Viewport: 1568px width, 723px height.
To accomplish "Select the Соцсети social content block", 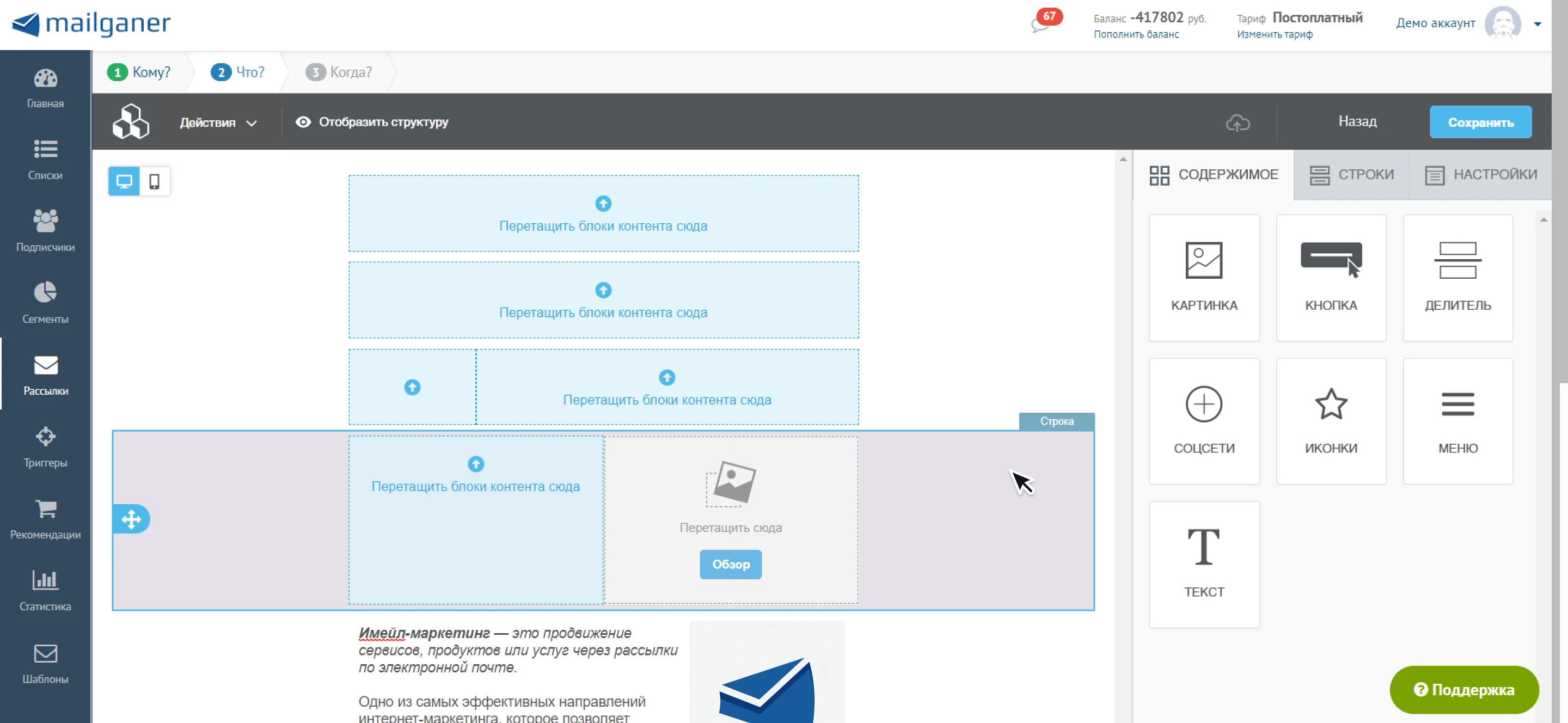I will 1203,421.
